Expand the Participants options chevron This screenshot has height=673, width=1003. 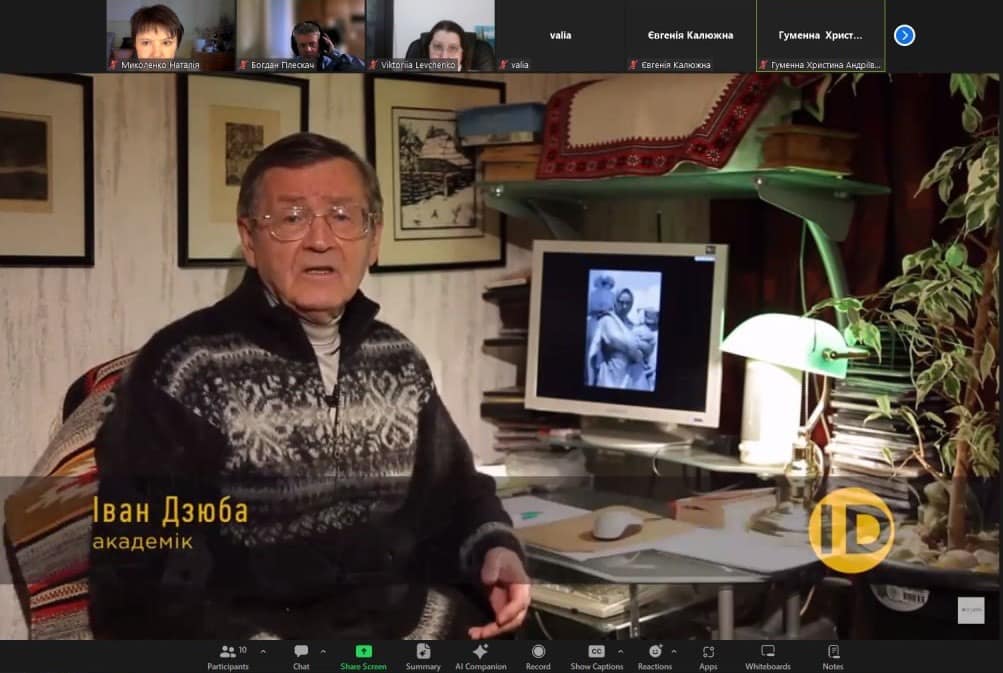(x=263, y=650)
